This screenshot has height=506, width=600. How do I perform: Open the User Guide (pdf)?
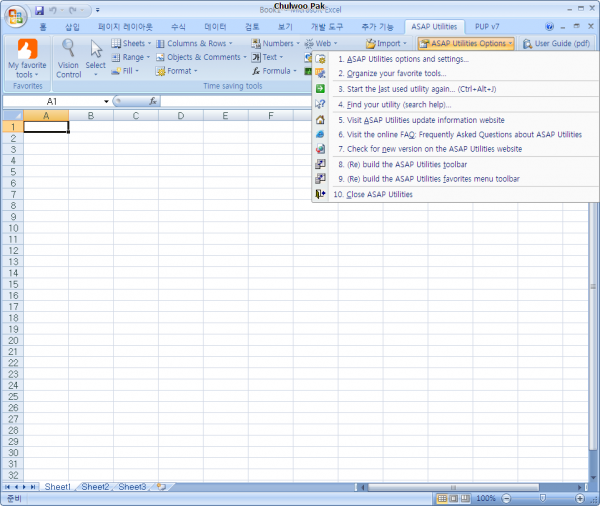557,43
